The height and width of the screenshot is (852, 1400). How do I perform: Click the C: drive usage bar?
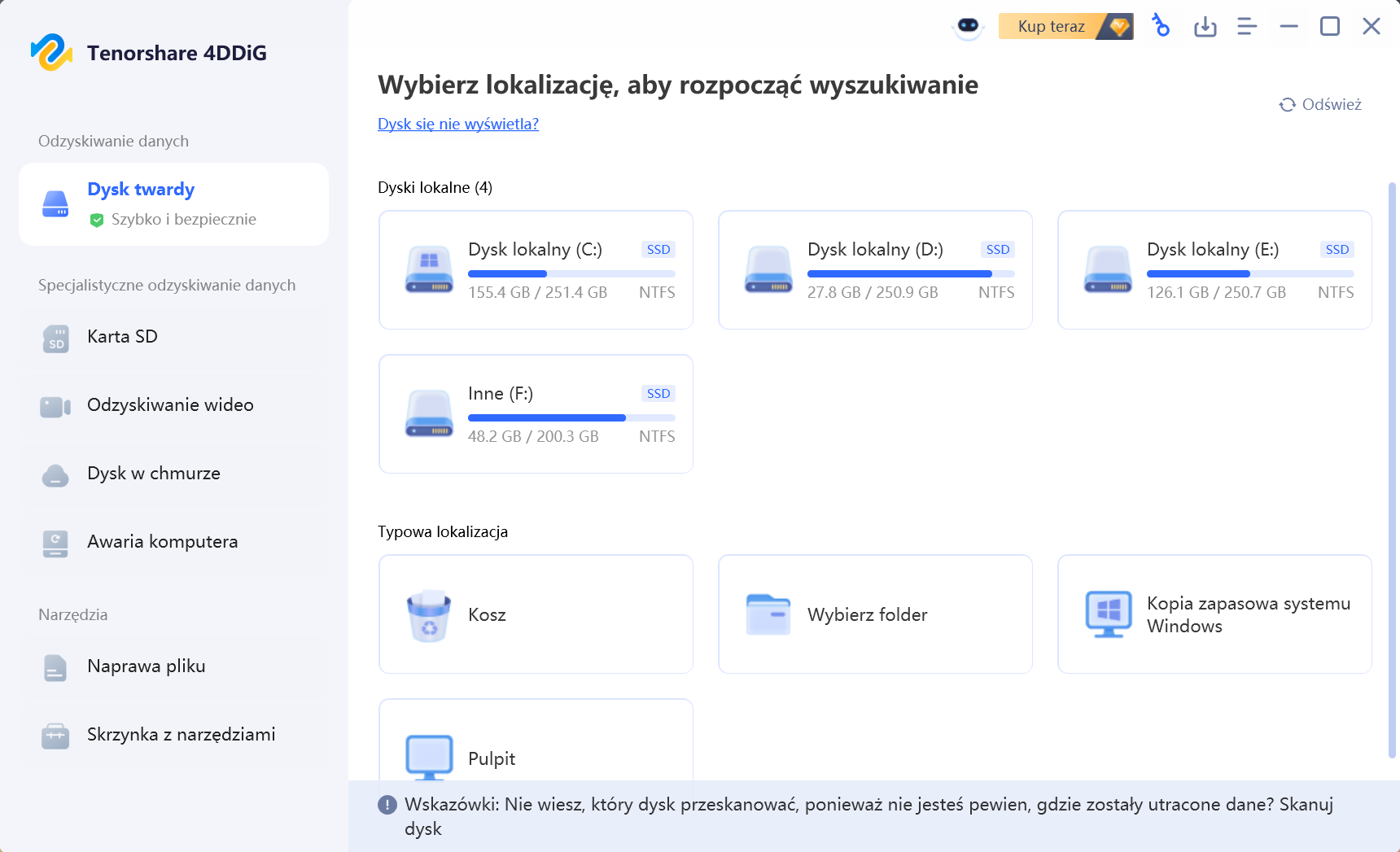tap(571, 273)
